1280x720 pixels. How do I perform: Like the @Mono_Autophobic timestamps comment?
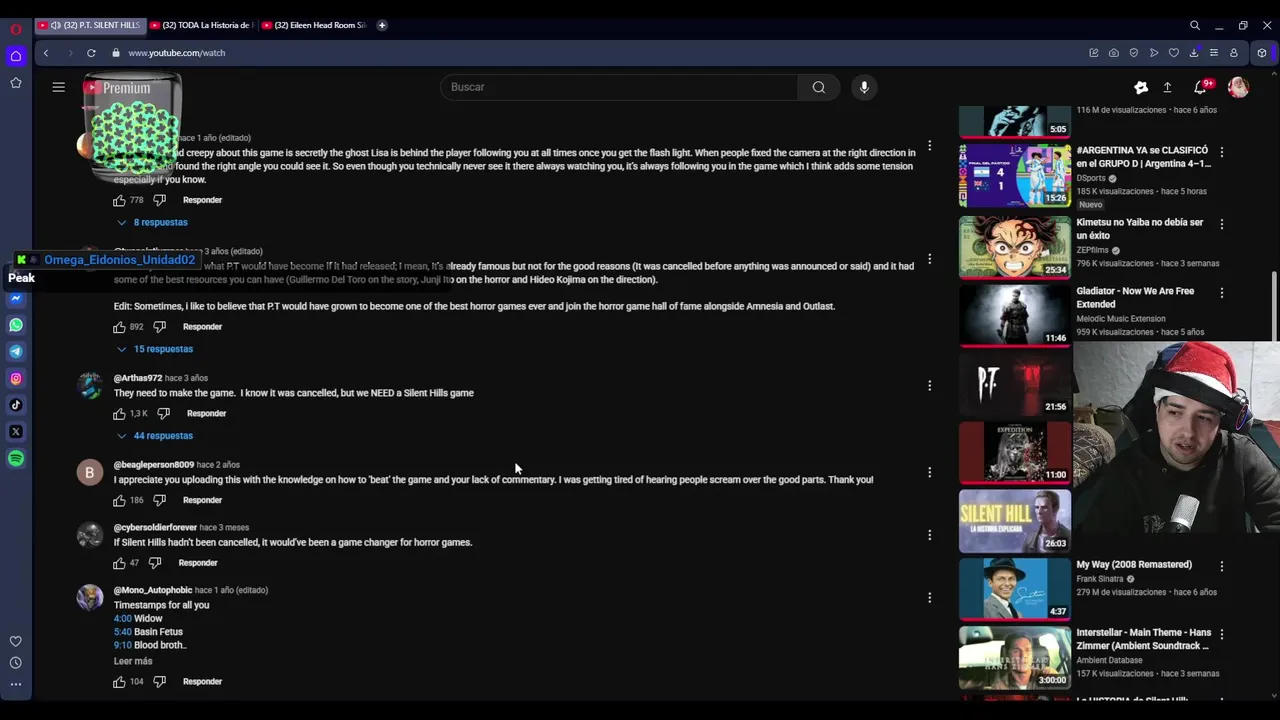coord(120,682)
